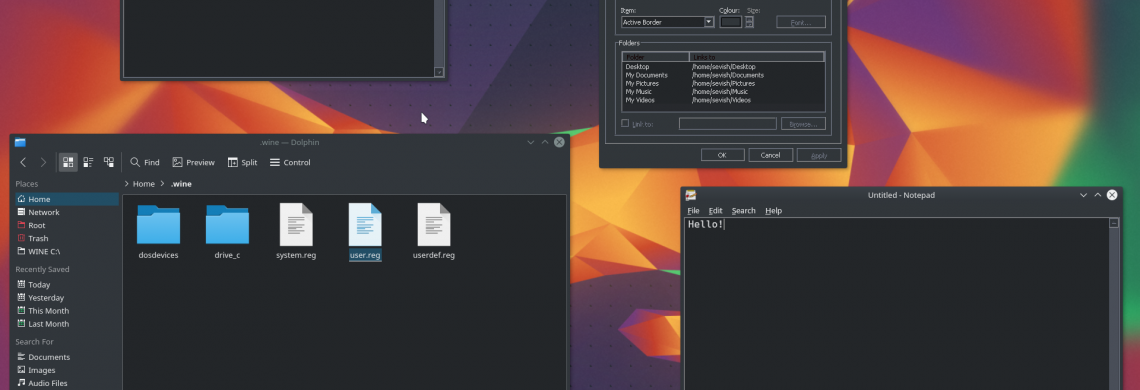Viewport: 1140px width, 390px height.
Task: Click the Font... button
Action: (x=800, y=22)
